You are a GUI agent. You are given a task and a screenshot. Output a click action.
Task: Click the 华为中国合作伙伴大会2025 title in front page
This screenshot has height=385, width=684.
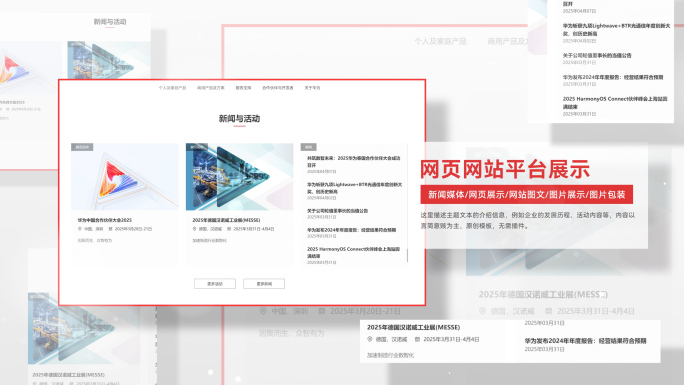coord(105,220)
